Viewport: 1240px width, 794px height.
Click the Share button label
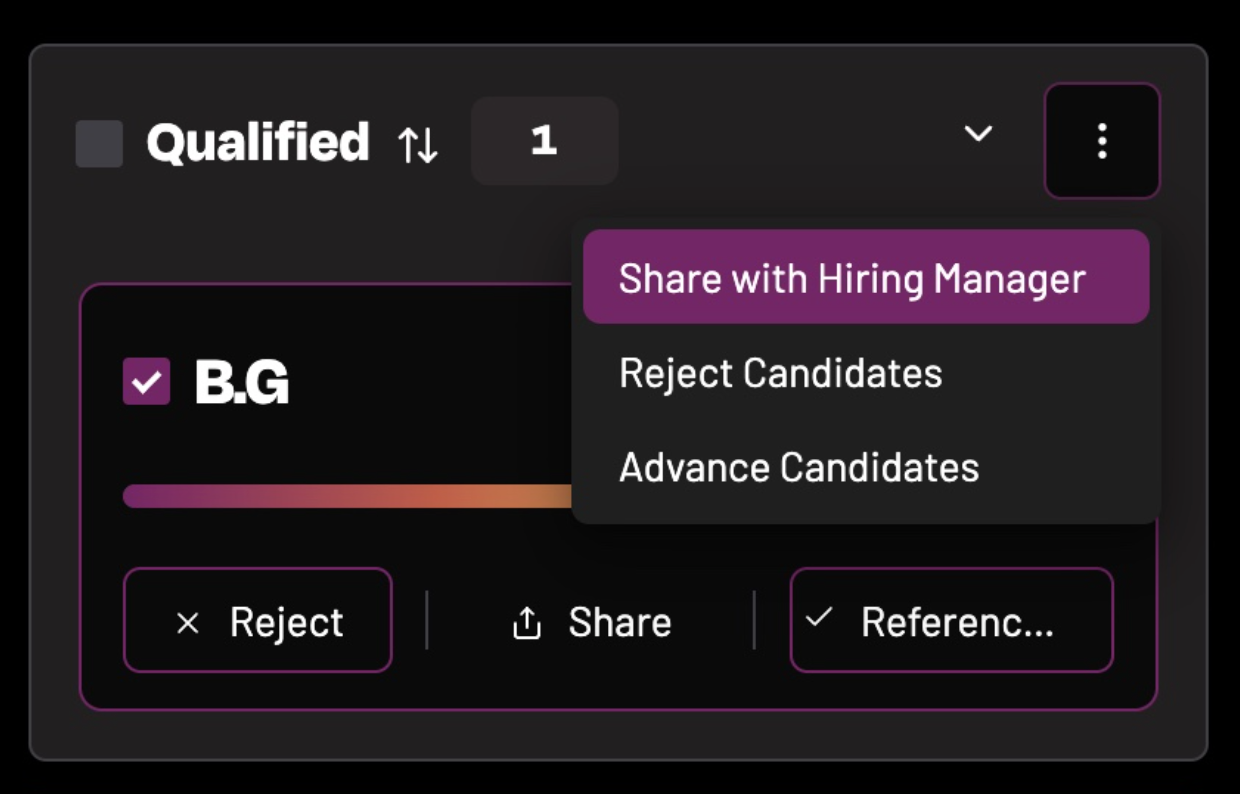pos(620,622)
